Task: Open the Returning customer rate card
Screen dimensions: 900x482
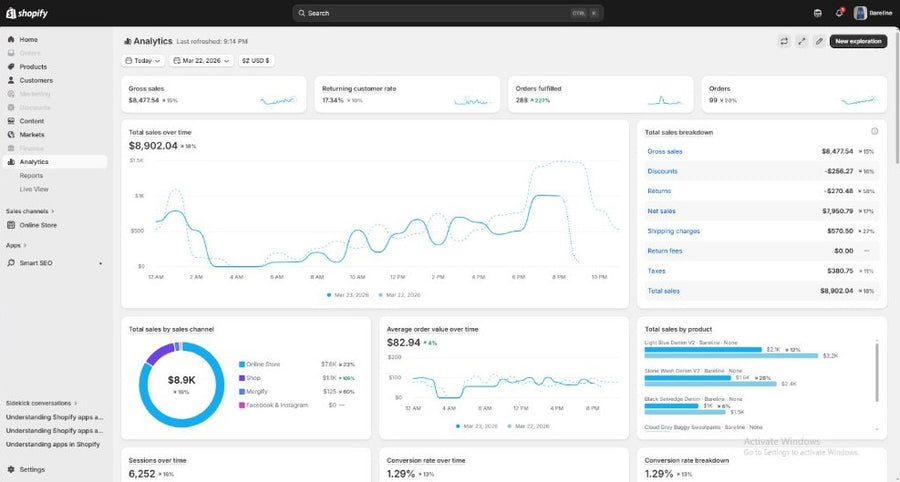Action: point(407,94)
